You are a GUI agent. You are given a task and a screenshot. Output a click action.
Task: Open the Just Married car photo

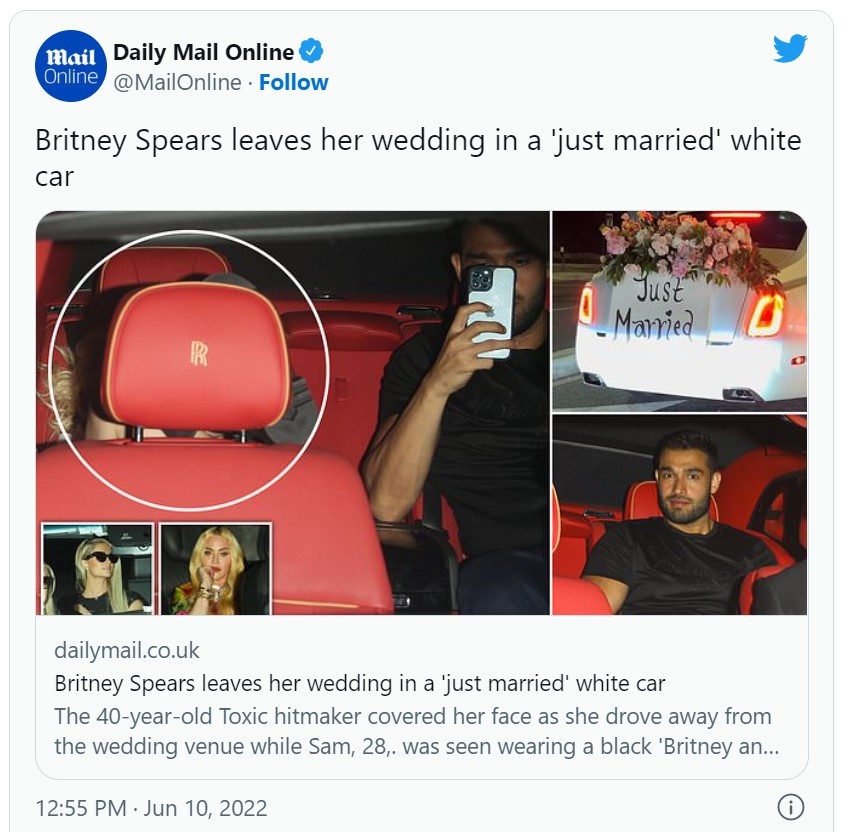pyautogui.click(x=679, y=311)
